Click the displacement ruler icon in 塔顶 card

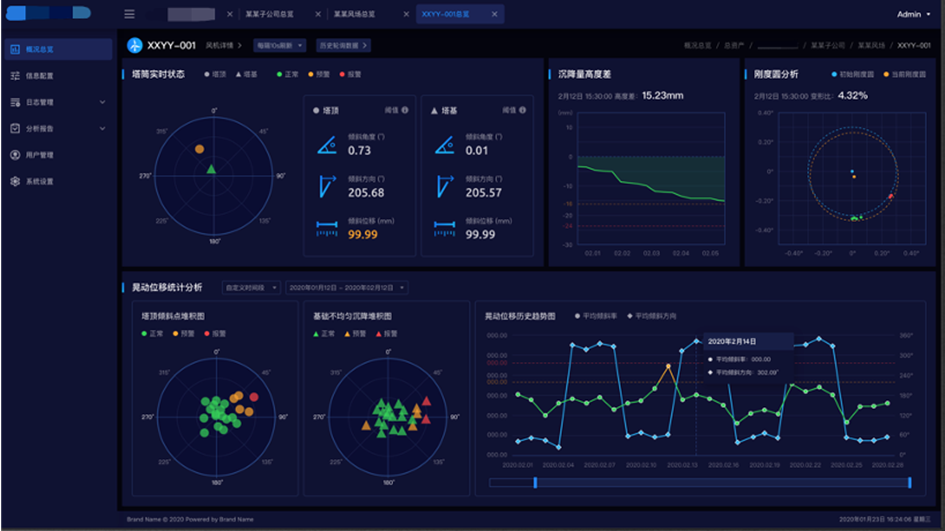coord(327,228)
